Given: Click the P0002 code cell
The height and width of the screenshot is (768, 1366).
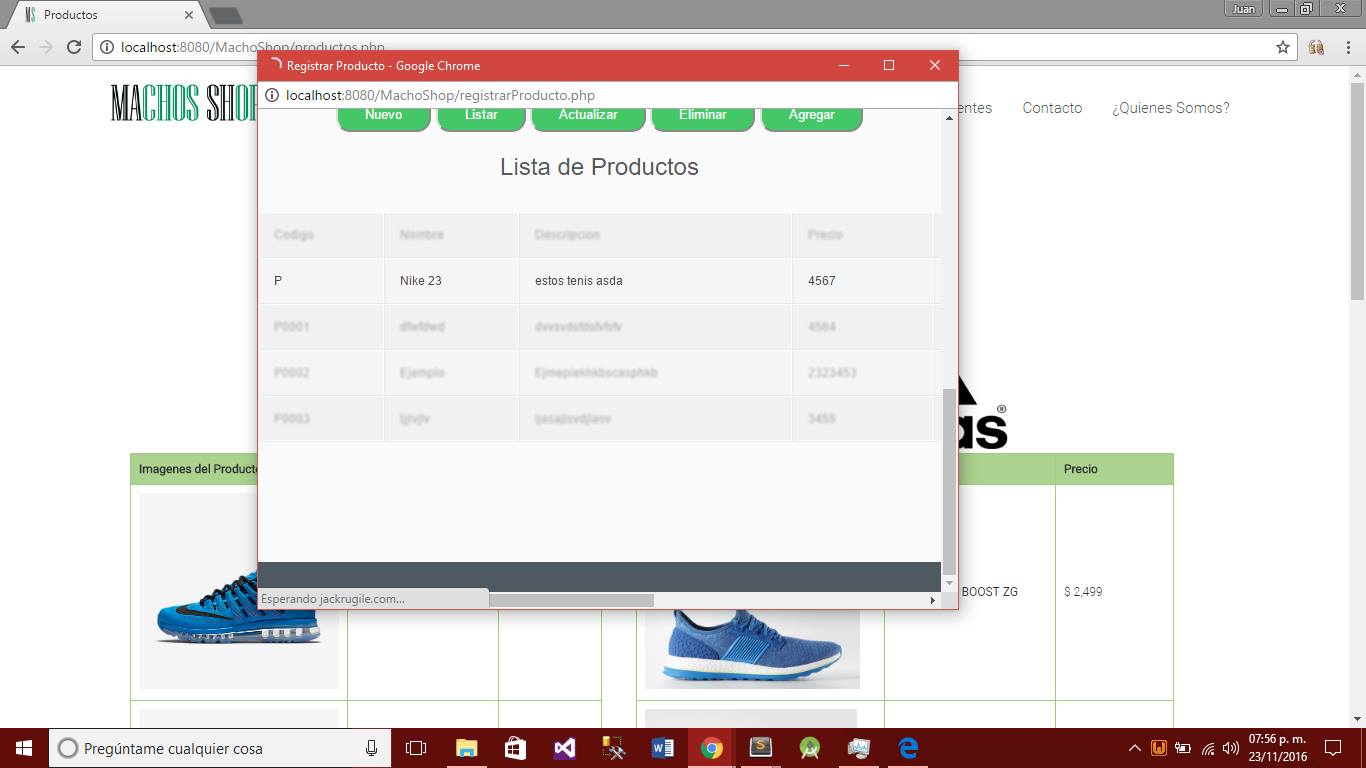Looking at the screenshot, I should (x=321, y=373).
